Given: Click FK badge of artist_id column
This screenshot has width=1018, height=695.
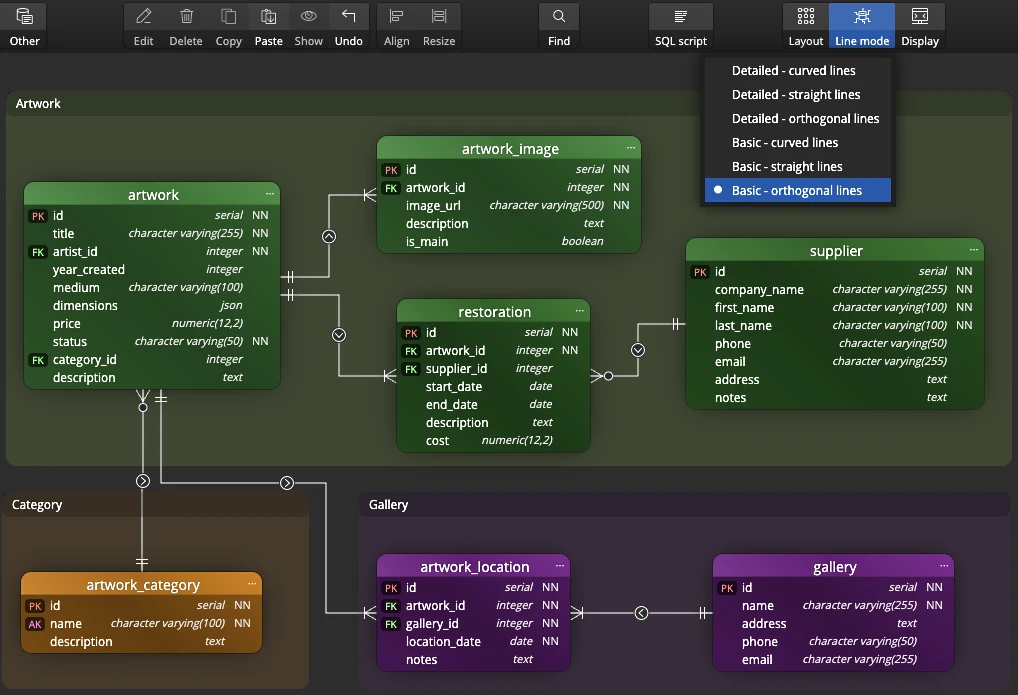Looking at the screenshot, I should coord(38,252).
